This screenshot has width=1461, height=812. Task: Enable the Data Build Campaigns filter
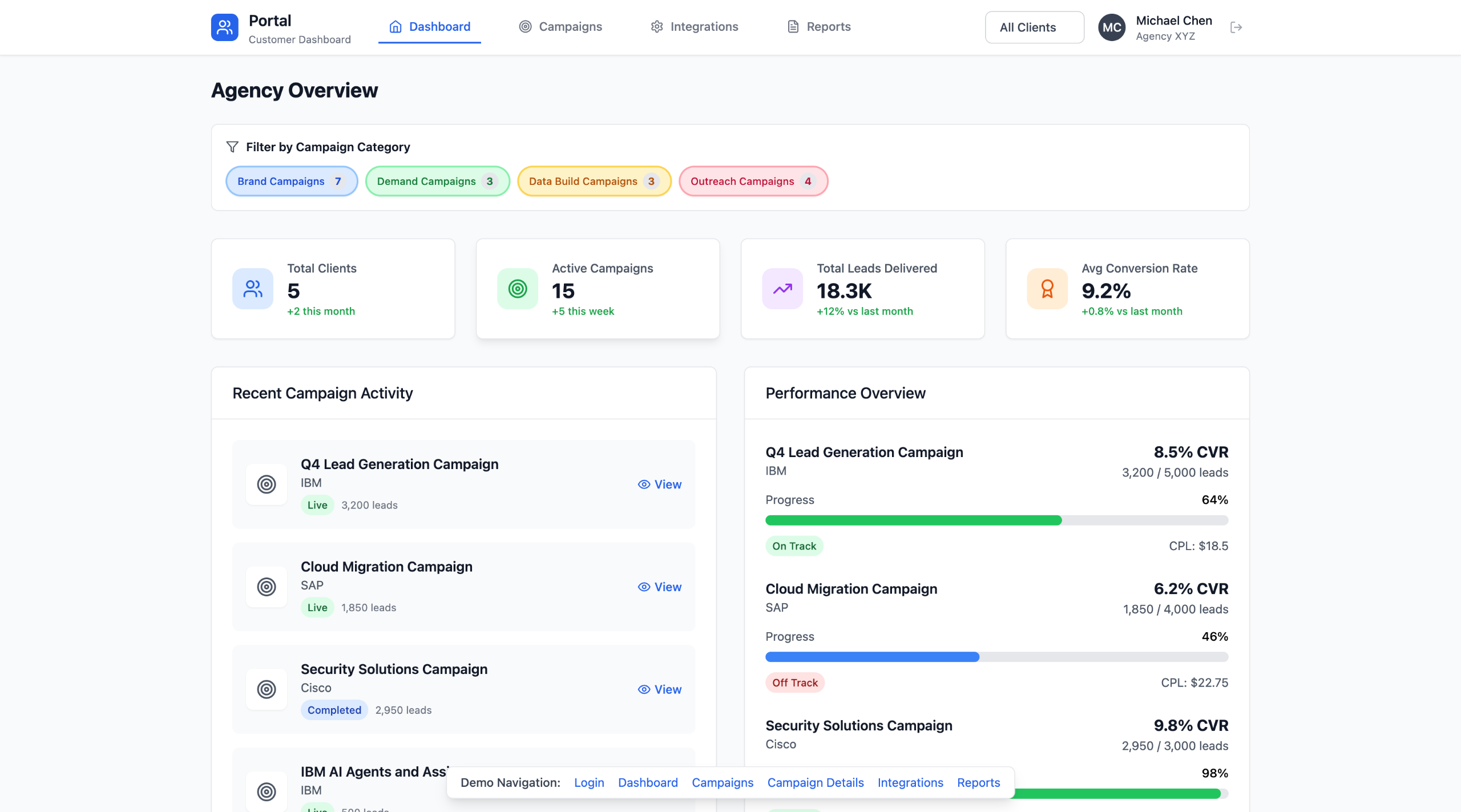click(x=594, y=181)
